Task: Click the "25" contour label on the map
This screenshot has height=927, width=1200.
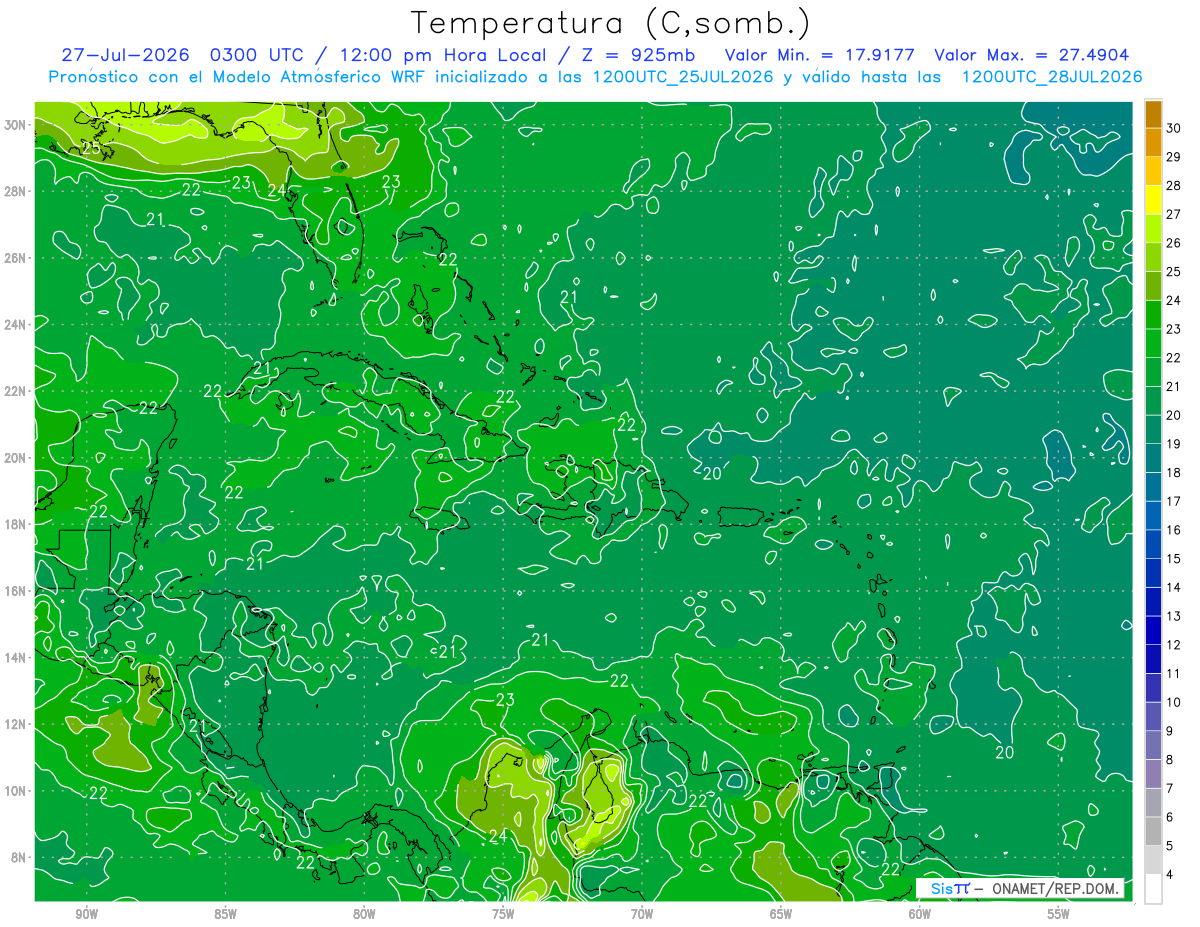Action: click(91, 148)
